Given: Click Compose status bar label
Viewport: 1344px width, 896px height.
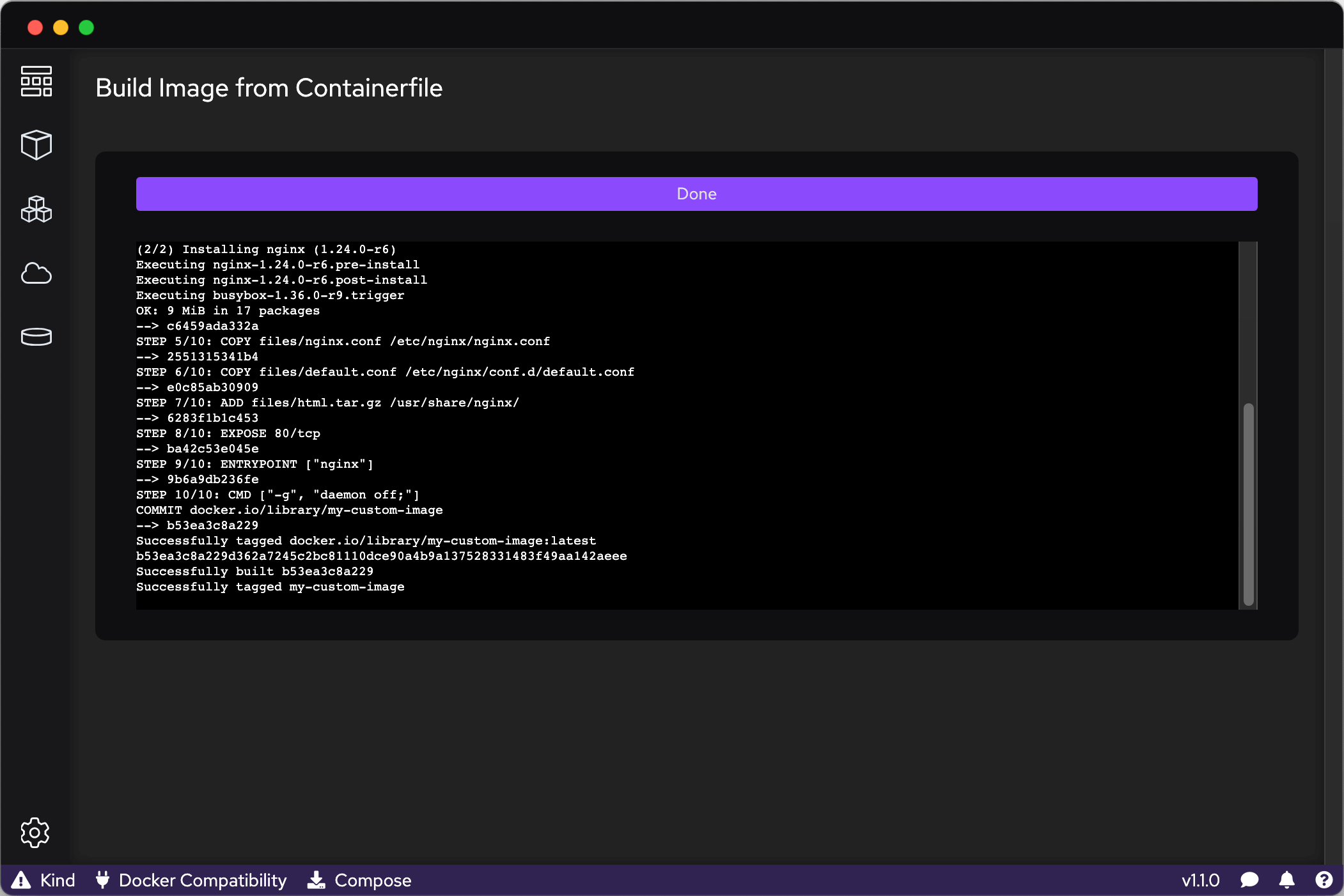Looking at the screenshot, I should coord(373,880).
